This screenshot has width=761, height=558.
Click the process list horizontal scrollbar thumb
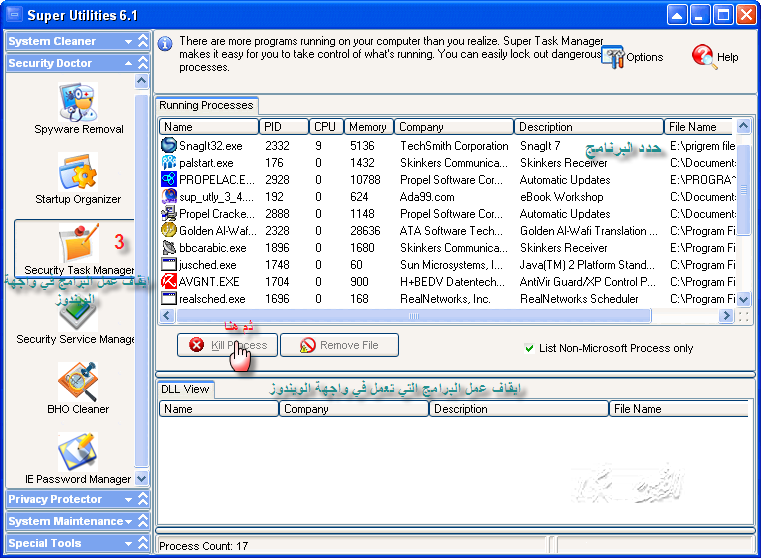pos(414,316)
